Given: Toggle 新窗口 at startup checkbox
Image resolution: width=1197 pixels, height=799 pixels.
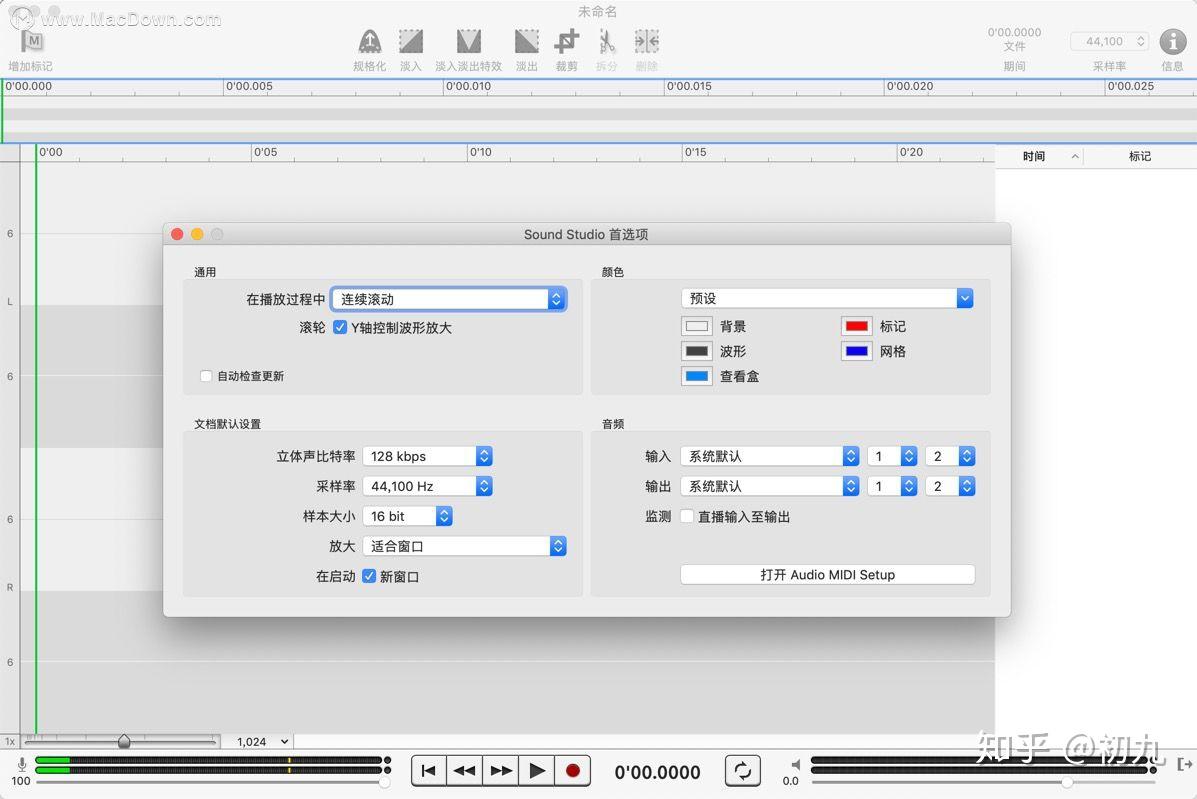Looking at the screenshot, I should tap(369, 576).
